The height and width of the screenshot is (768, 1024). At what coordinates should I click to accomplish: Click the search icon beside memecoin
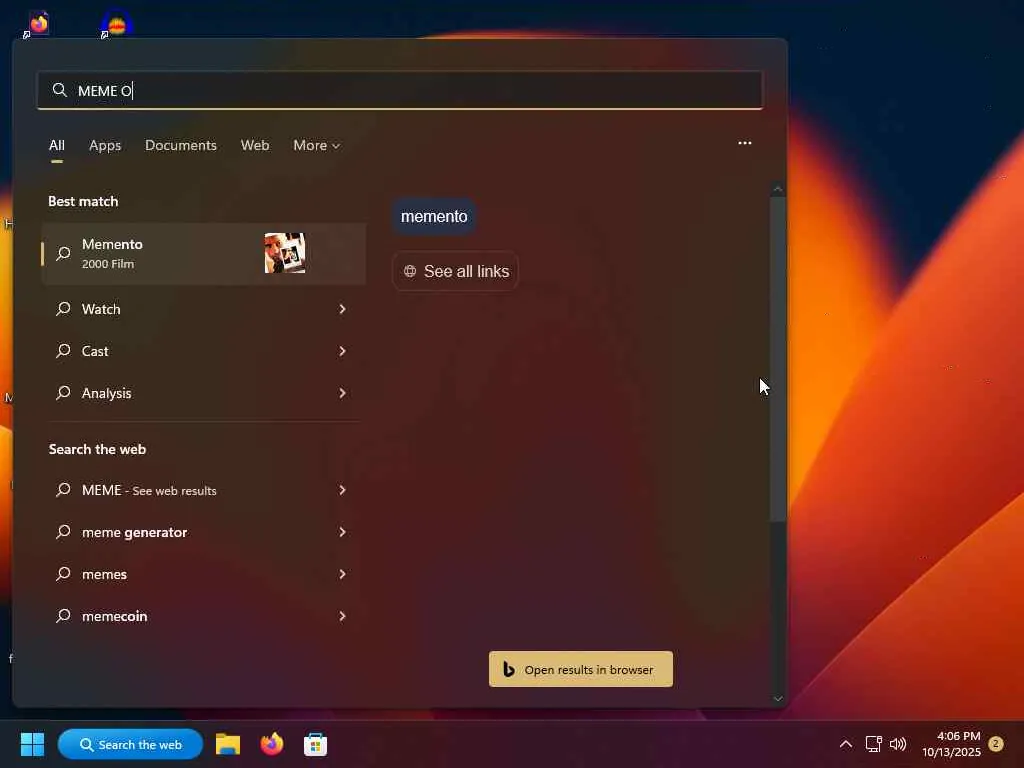63,616
